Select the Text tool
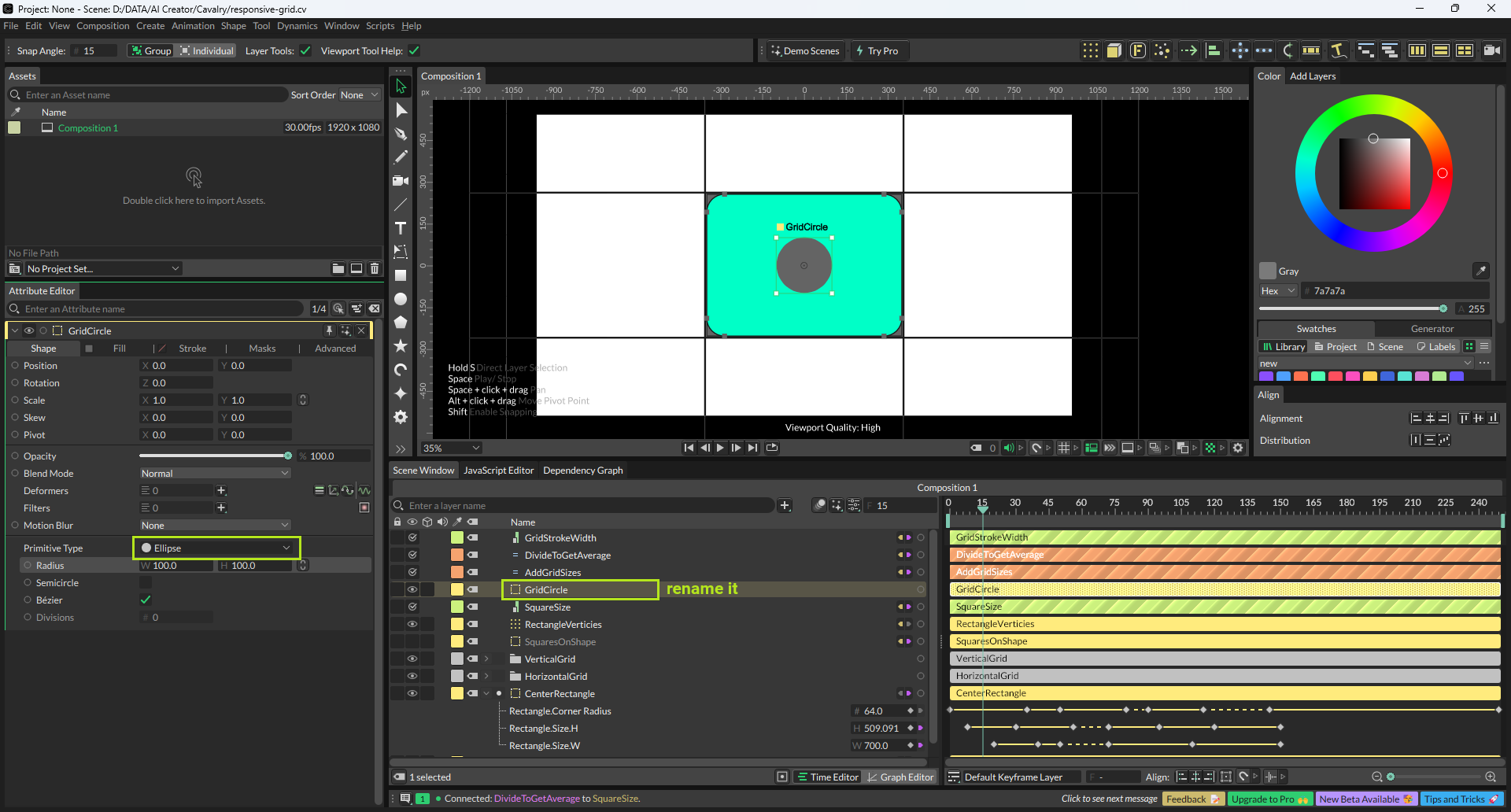This screenshot has width=1511, height=812. click(401, 228)
